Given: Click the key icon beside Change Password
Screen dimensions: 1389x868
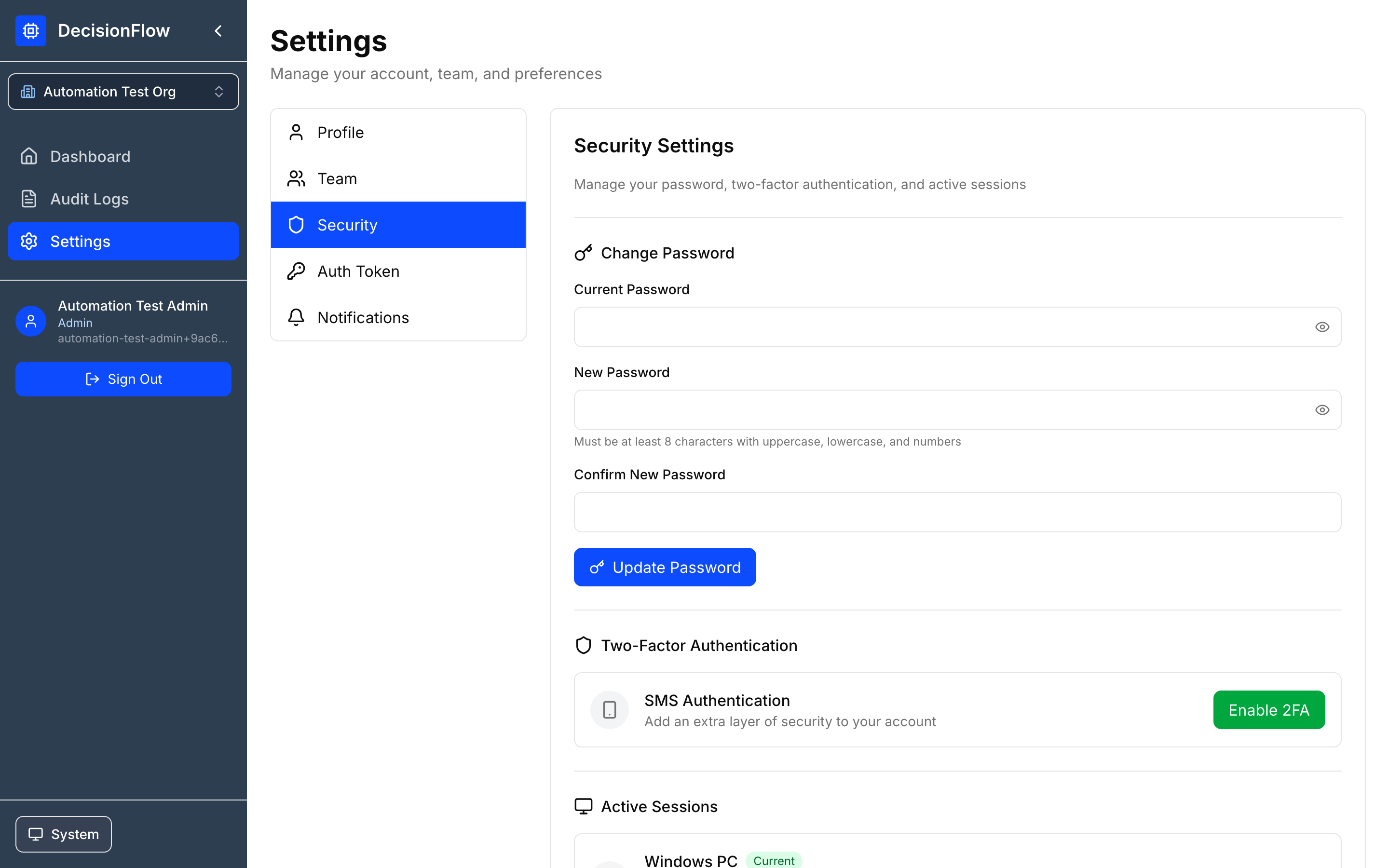Looking at the screenshot, I should tap(583, 253).
